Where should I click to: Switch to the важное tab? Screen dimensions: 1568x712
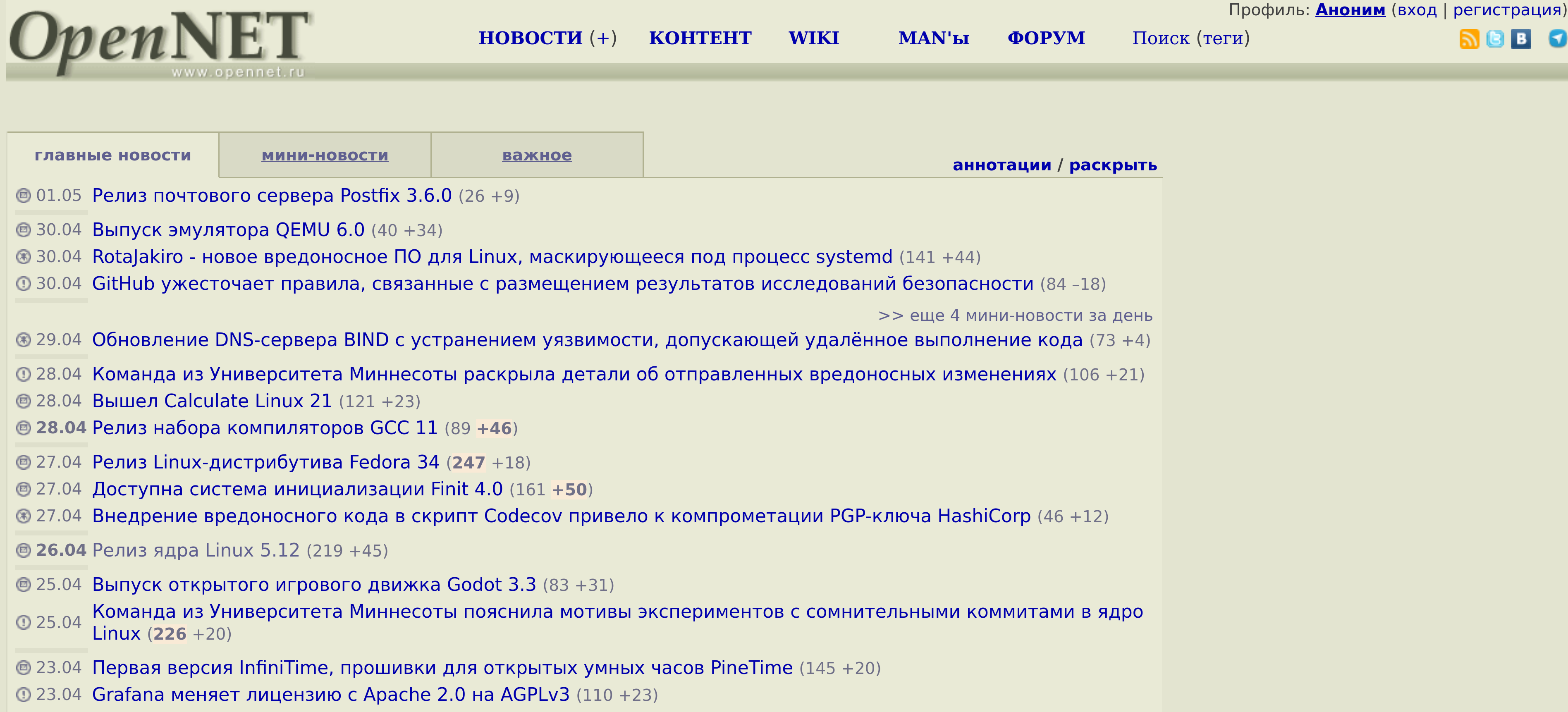click(x=537, y=155)
